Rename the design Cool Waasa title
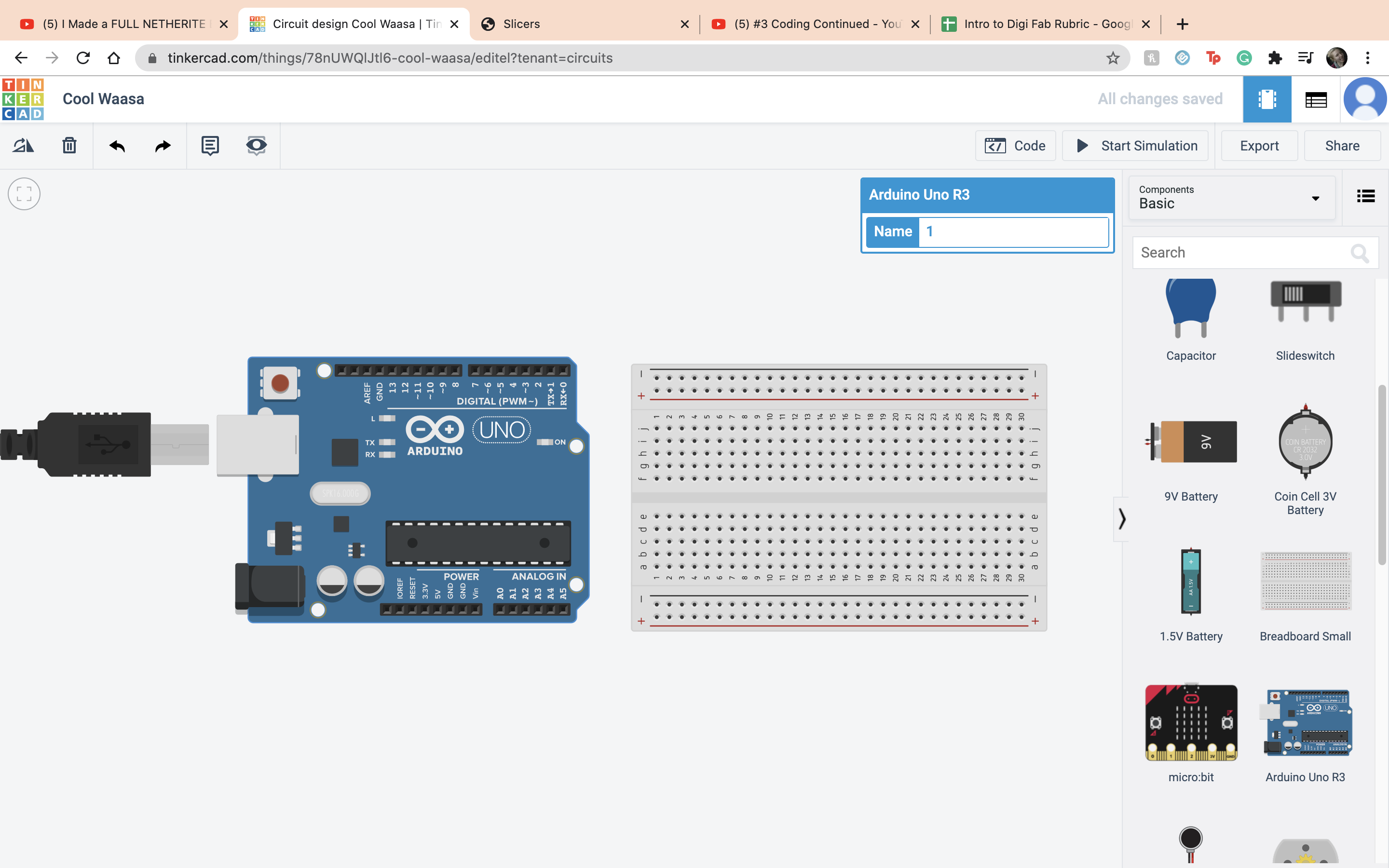 (x=103, y=99)
